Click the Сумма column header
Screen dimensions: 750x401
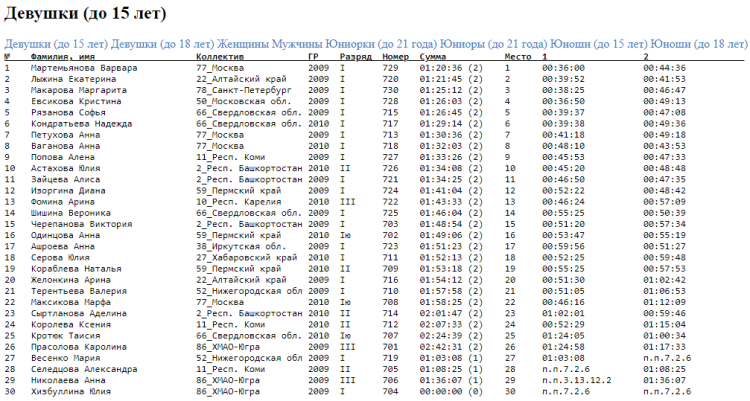(x=434, y=57)
